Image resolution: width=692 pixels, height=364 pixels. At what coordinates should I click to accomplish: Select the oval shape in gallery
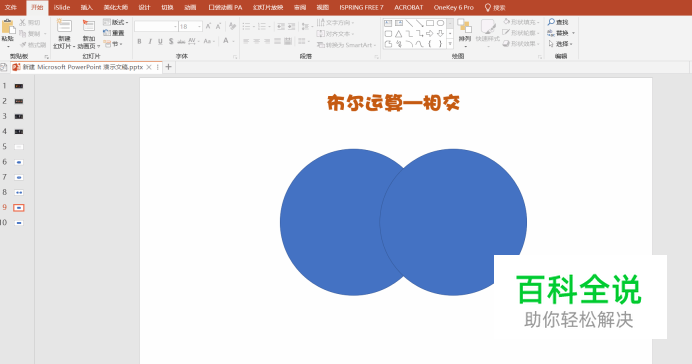point(440,23)
